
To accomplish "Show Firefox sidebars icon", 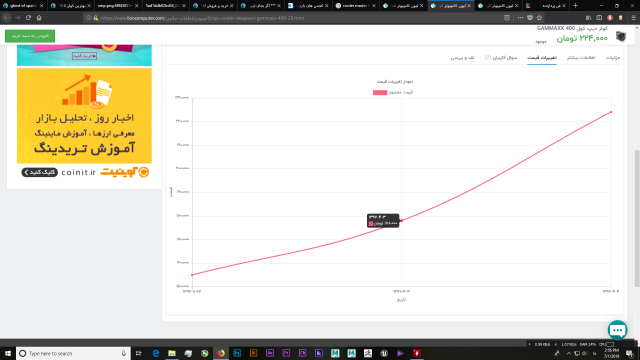I will 599,18.
